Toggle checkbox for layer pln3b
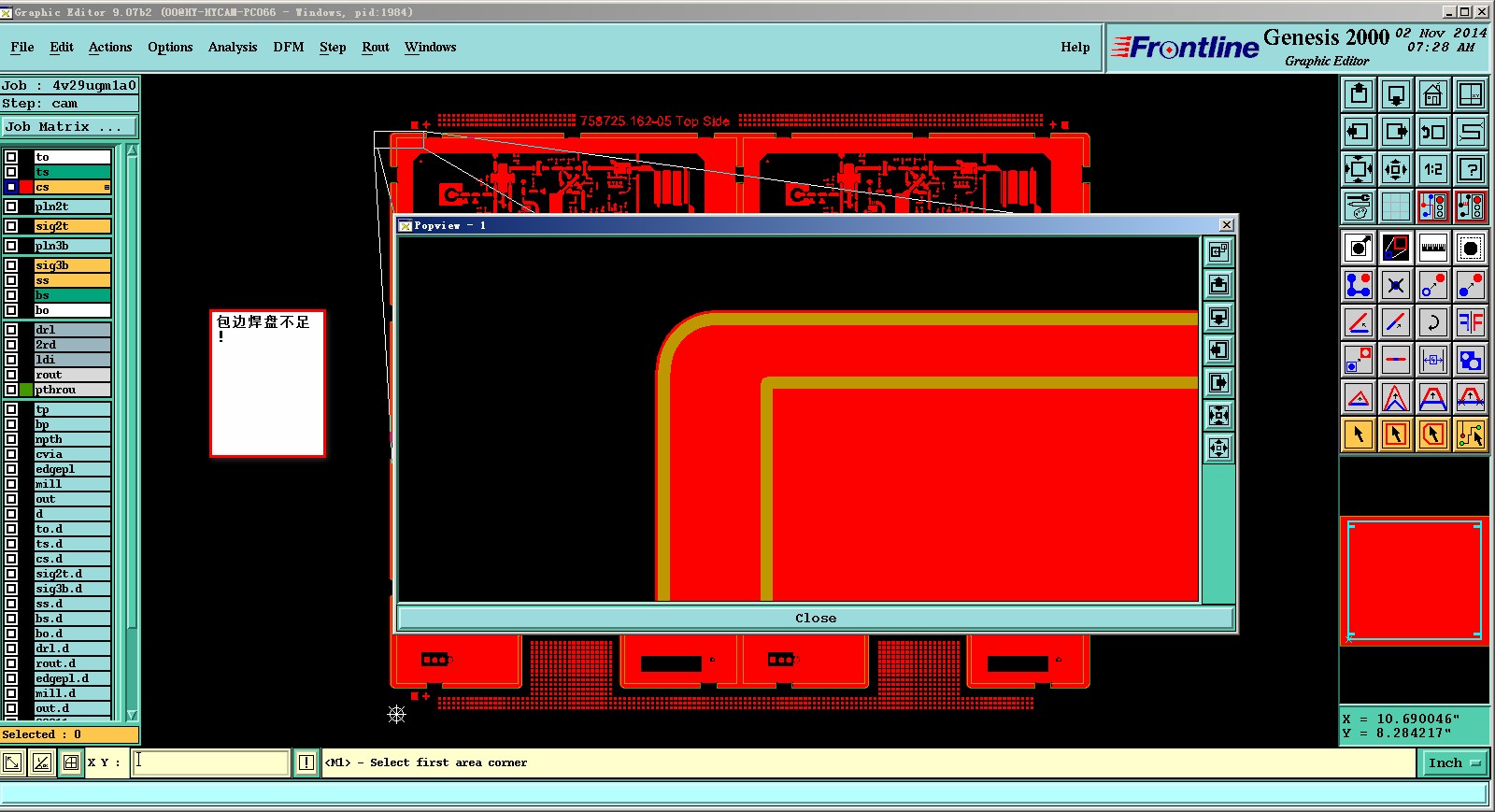Image resolution: width=1495 pixels, height=812 pixels. pyautogui.click(x=11, y=246)
